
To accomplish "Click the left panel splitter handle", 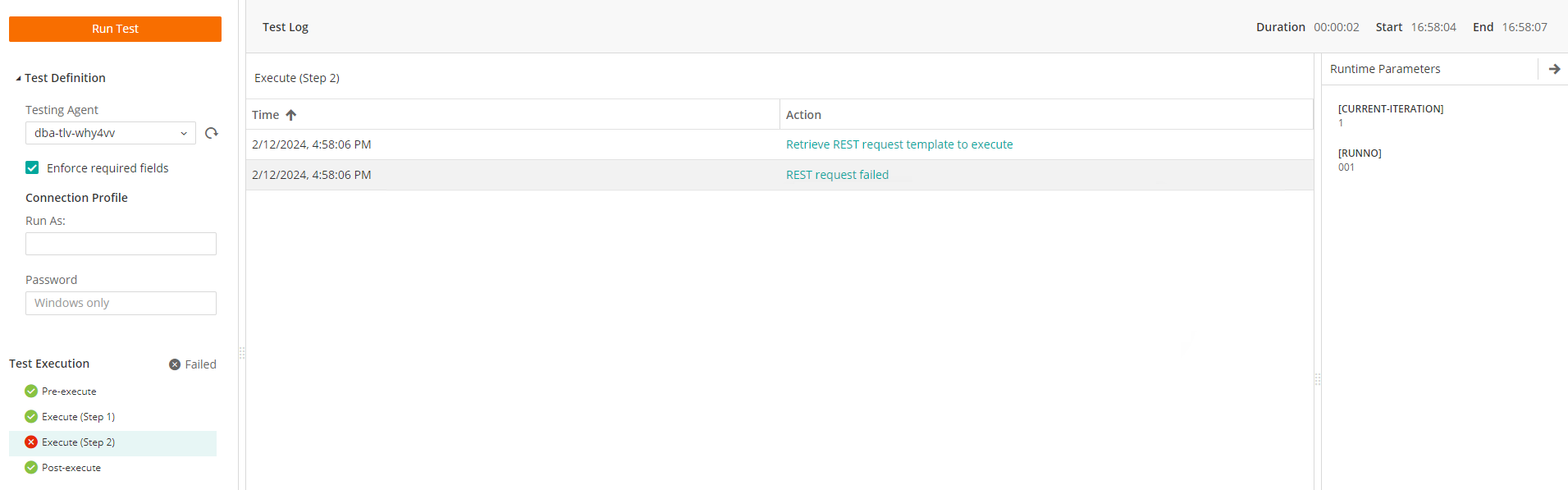I will (242, 353).
